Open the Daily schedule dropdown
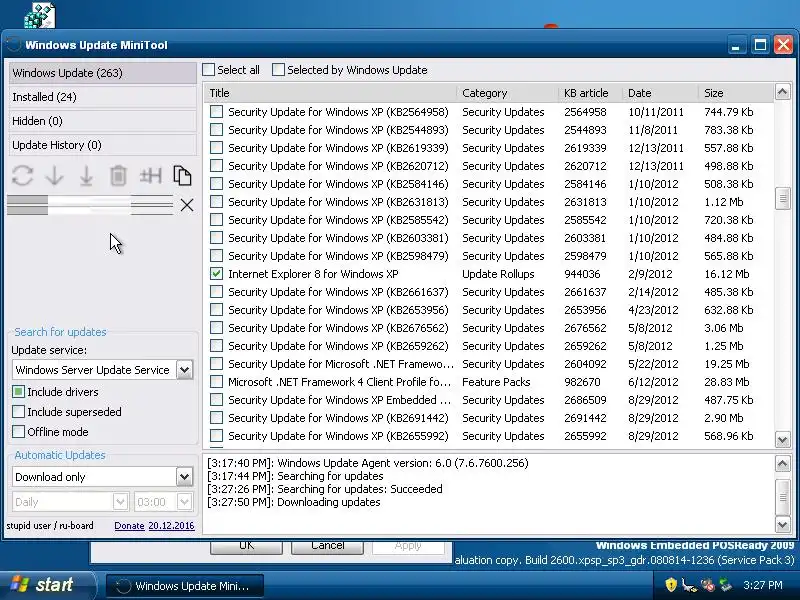 pyautogui.click(x=120, y=502)
